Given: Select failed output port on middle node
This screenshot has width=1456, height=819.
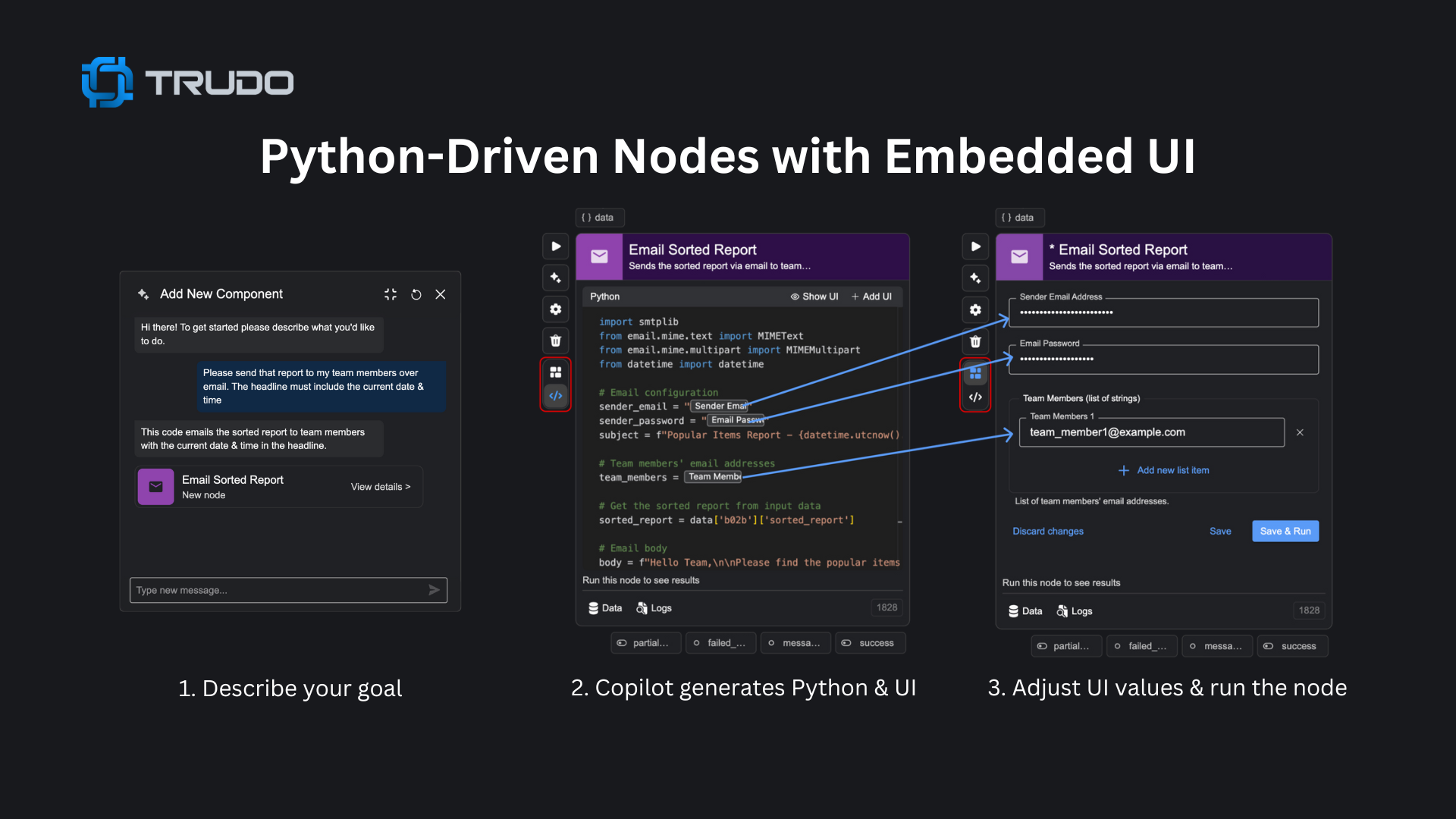Looking at the screenshot, I should pos(720,643).
